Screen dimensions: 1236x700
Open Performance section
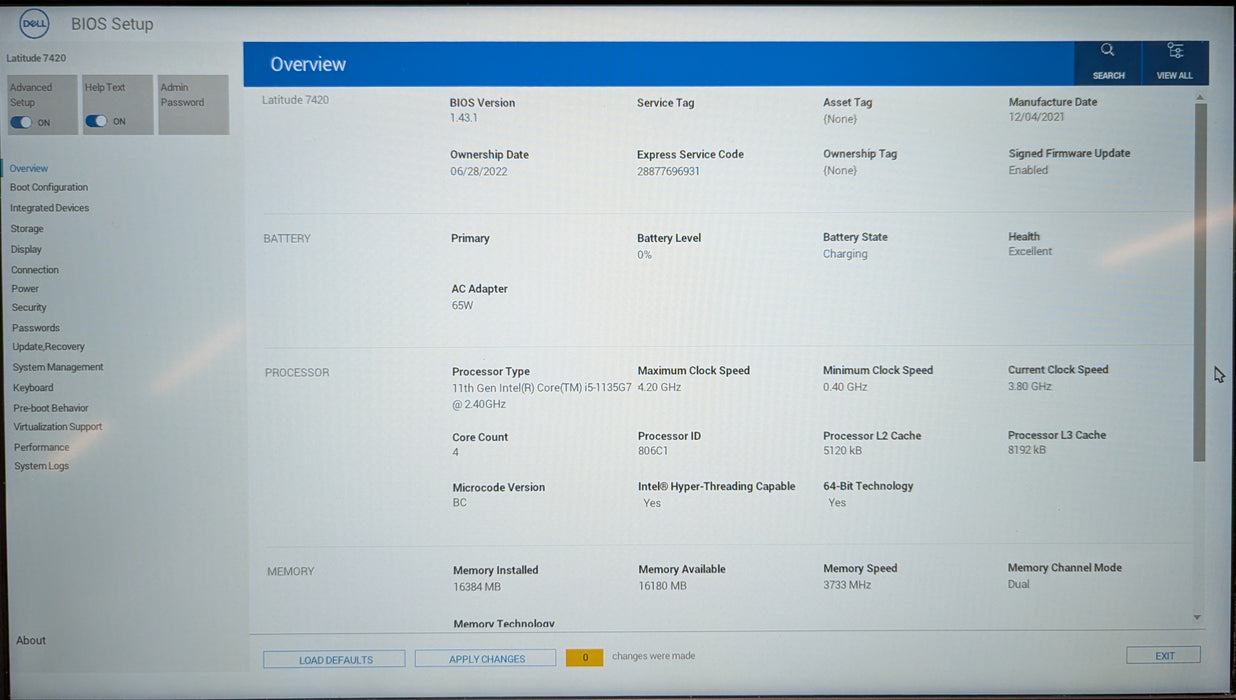pos(42,448)
